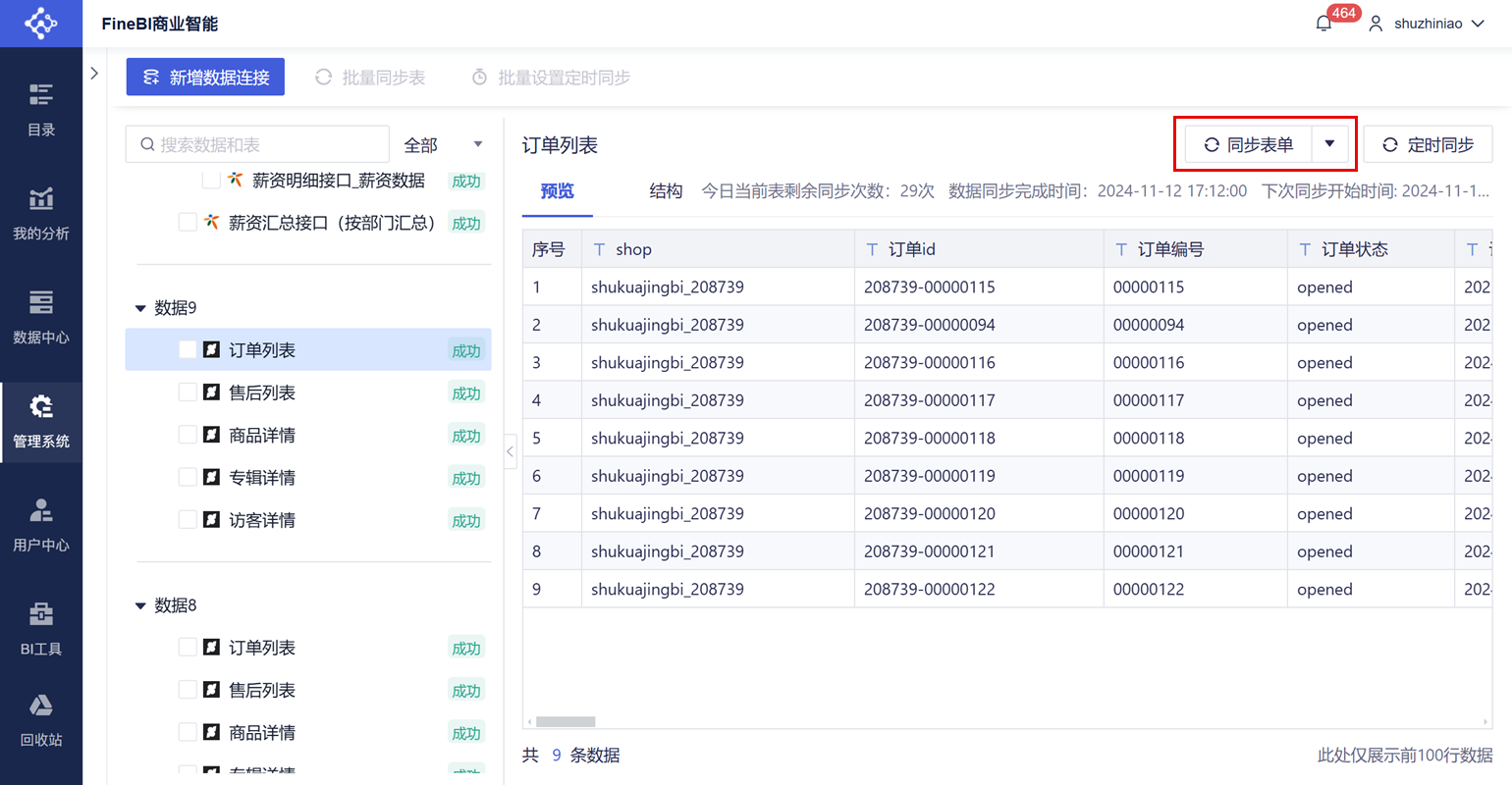Open the 全部 filter dropdown

[x=443, y=144]
